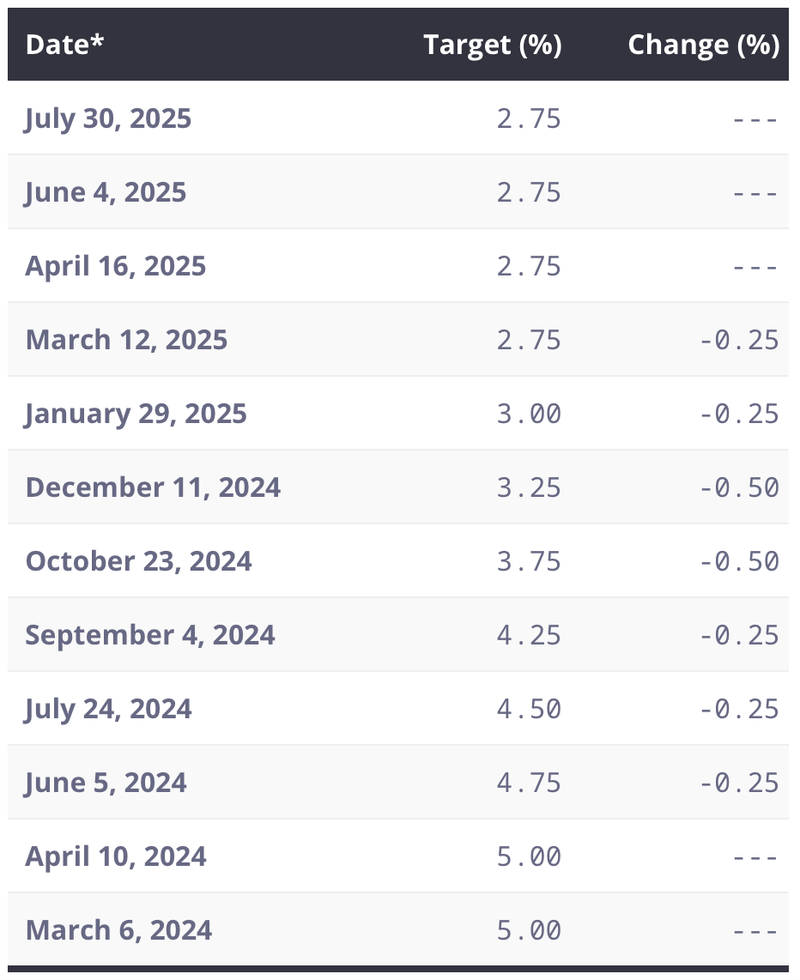Click the Change (%) column header
Viewport: 800px width, 980px height.
(704, 45)
